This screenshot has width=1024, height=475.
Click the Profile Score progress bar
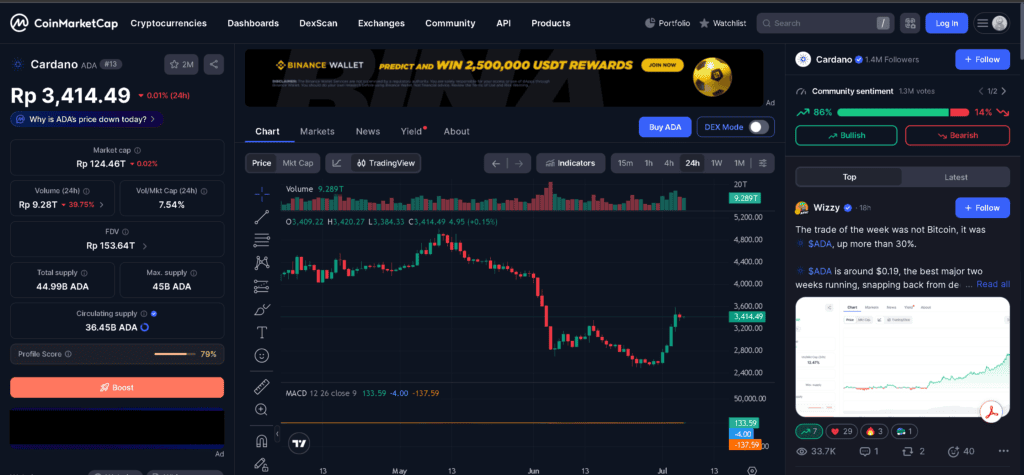tap(174, 354)
